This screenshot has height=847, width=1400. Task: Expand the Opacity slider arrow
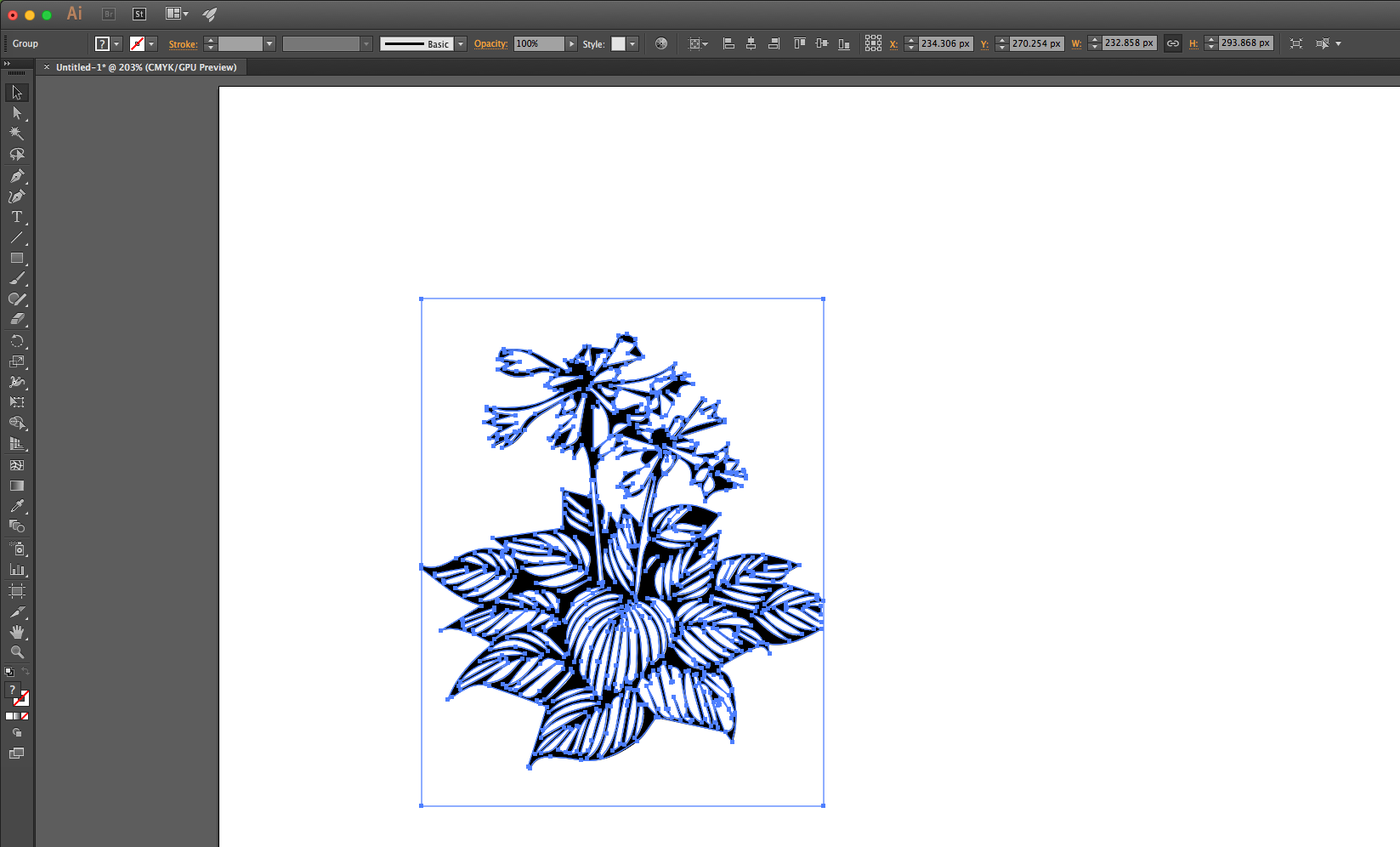[571, 44]
